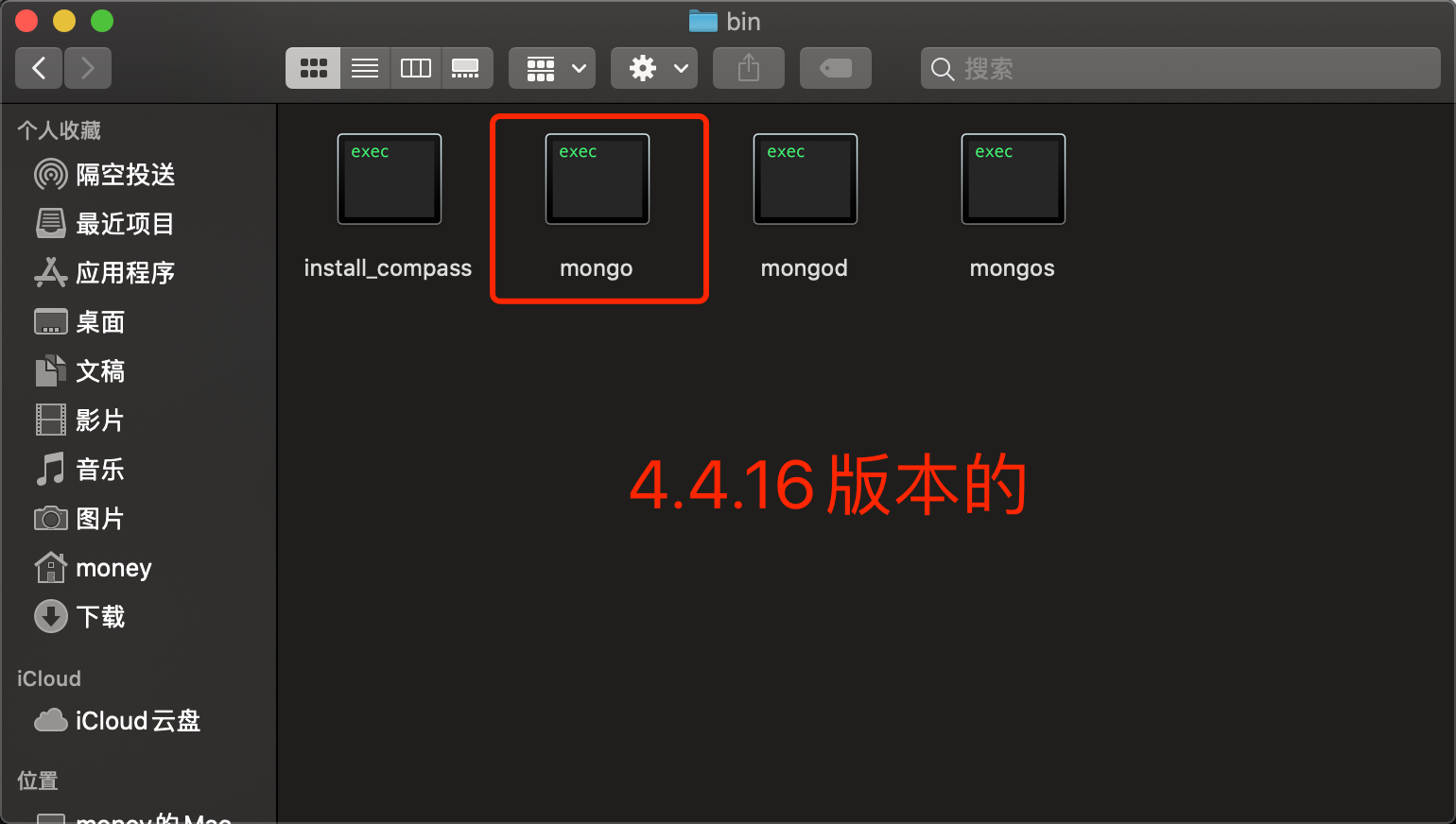Screen dimensions: 1456x824
Task: Select the mongos exec file icon
Action: click(x=1014, y=179)
